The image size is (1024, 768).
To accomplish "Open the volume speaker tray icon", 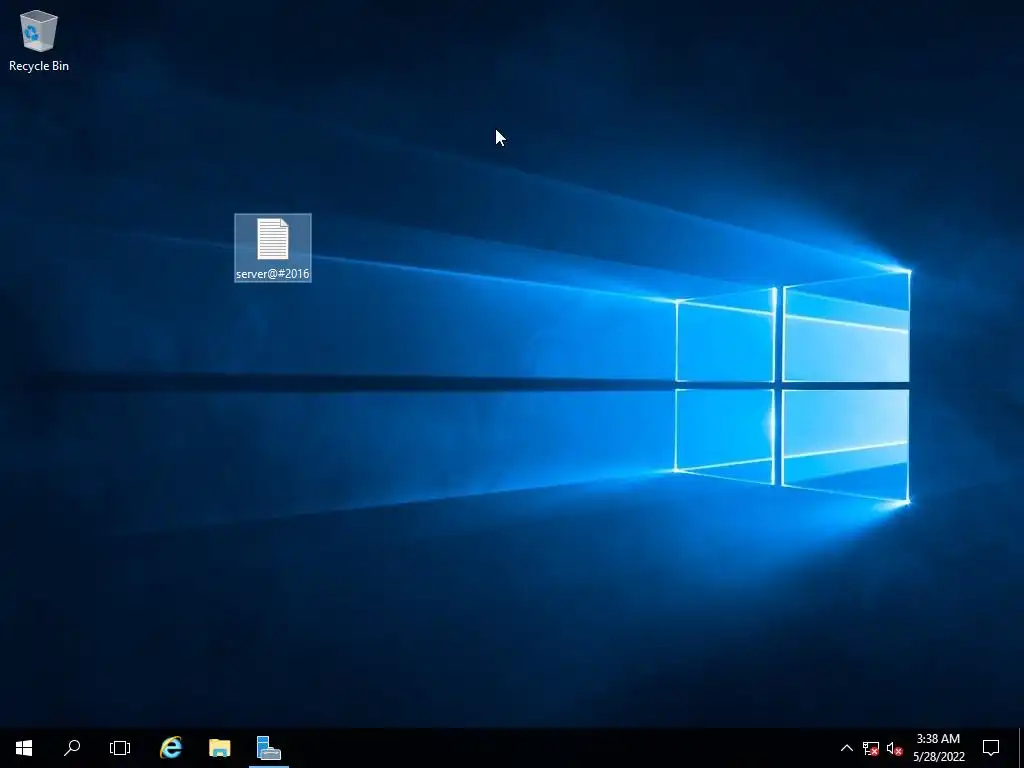I will tap(895, 748).
